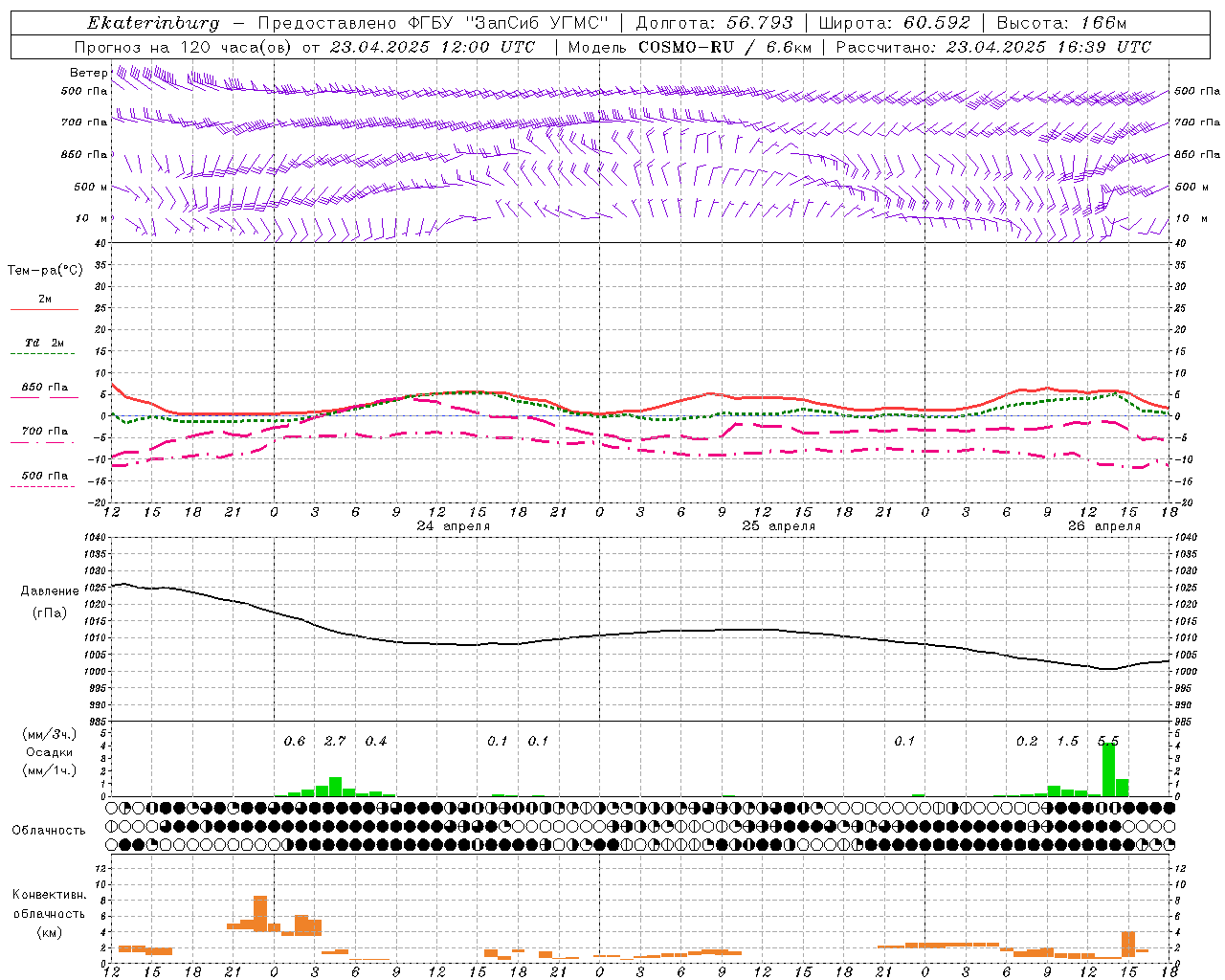Image resolution: width=1225 pixels, height=980 pixels.
Task: Click the '850 гПа' temperature legend line sample
Action: pos(44,397)
